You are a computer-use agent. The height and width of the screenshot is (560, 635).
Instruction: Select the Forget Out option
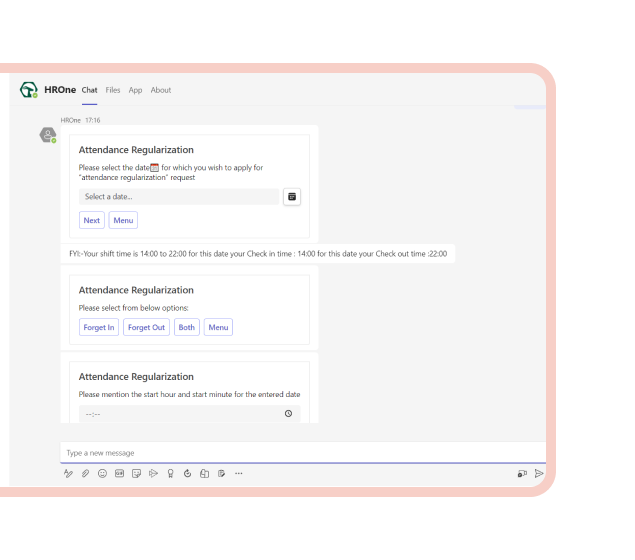pyautogui.click(x=146, y=327)
